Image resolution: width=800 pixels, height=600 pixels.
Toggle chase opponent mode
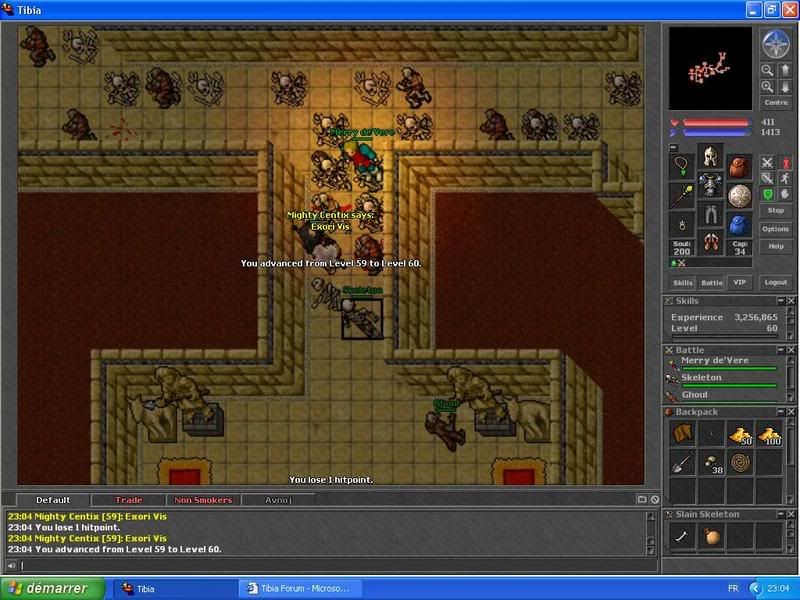[x=785, y=178]
